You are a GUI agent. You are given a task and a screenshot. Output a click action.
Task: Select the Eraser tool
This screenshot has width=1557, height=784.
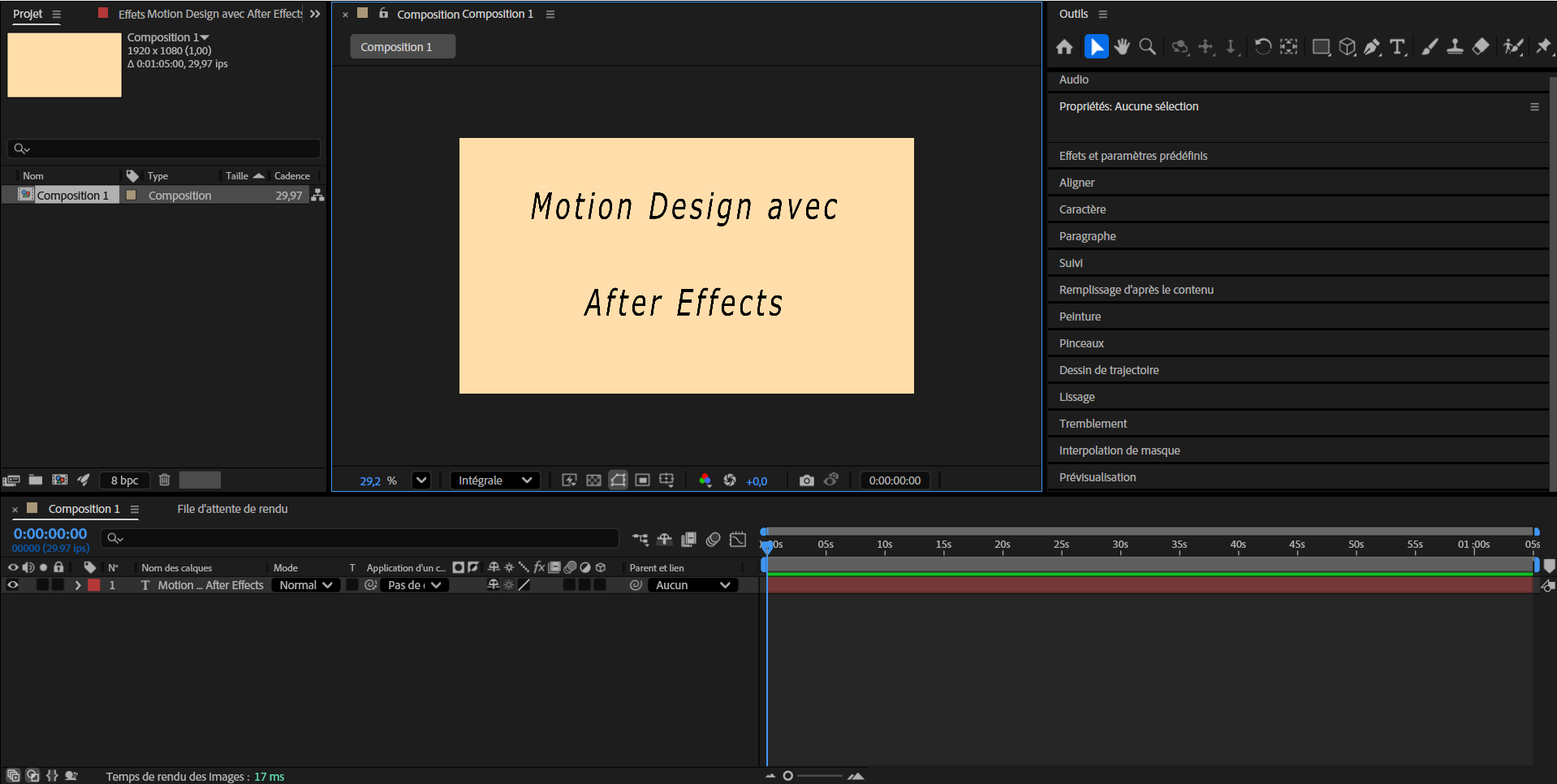click(x=1481, y=47)
